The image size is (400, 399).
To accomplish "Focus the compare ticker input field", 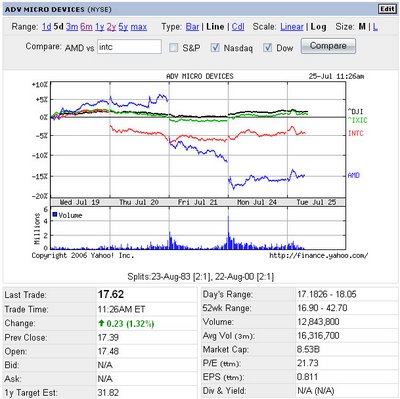I will (129, 47).
